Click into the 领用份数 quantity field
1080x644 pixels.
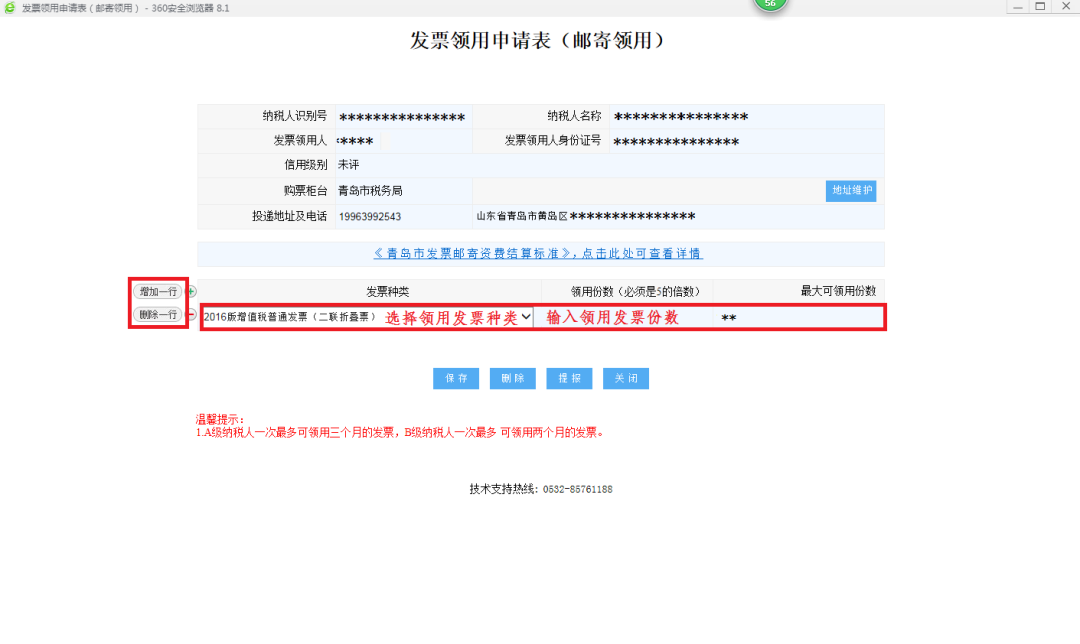pos(622,317)
